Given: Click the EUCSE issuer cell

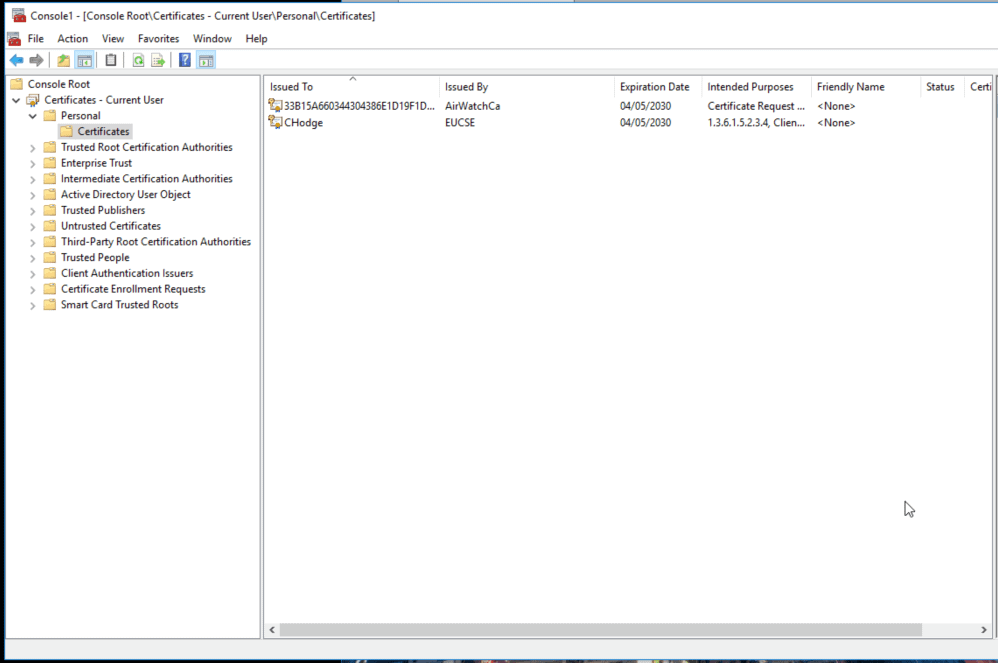Looking at the screenshot, I should click(460, 122).
